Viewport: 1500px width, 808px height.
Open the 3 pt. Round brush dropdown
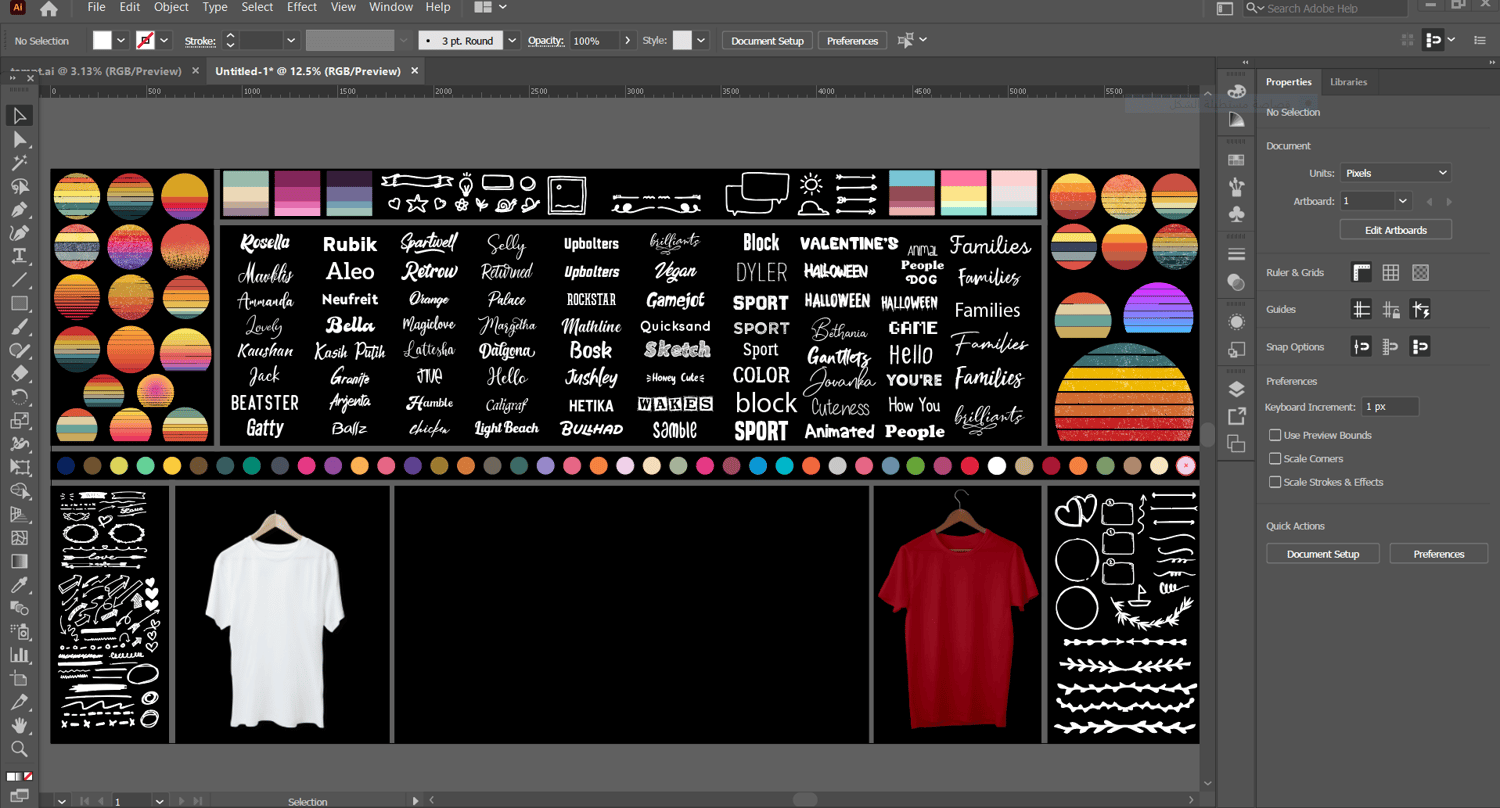click(512, 41)
